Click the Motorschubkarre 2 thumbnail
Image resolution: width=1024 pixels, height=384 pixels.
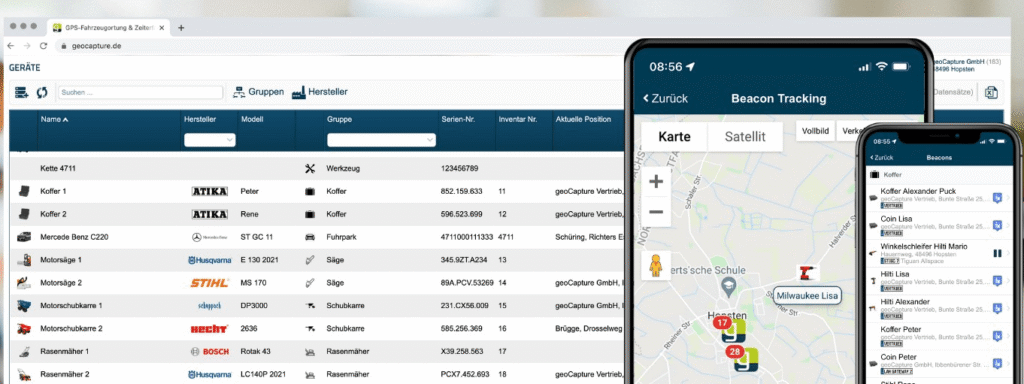point(24,328)
